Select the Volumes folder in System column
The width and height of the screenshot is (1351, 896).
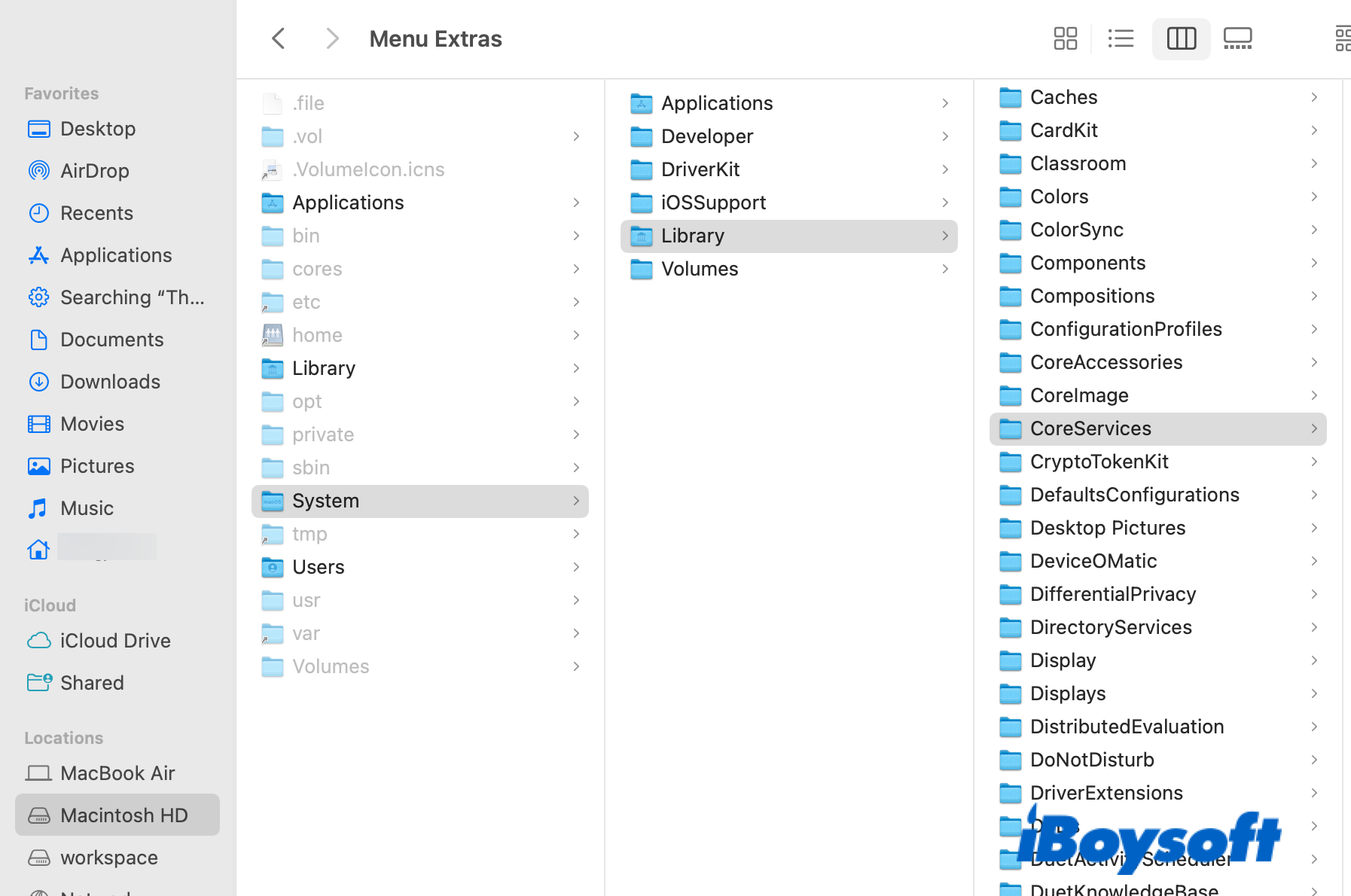[699, 269]
